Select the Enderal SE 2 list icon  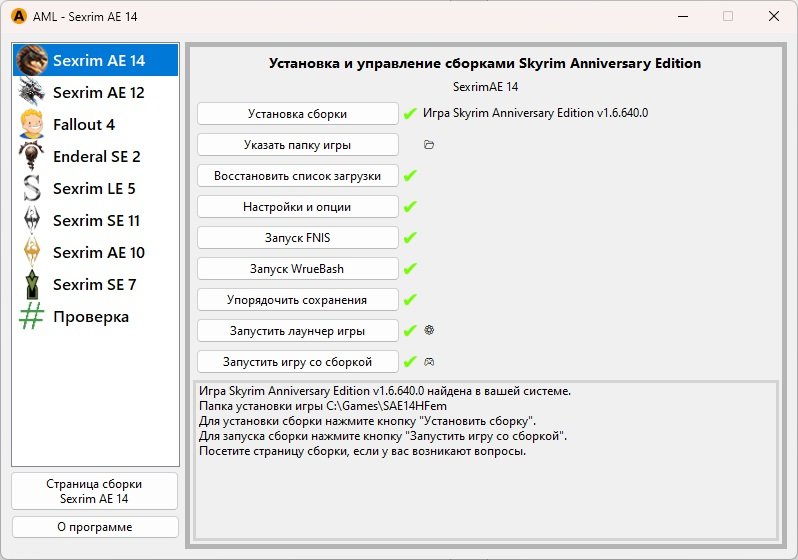(32, 157)
